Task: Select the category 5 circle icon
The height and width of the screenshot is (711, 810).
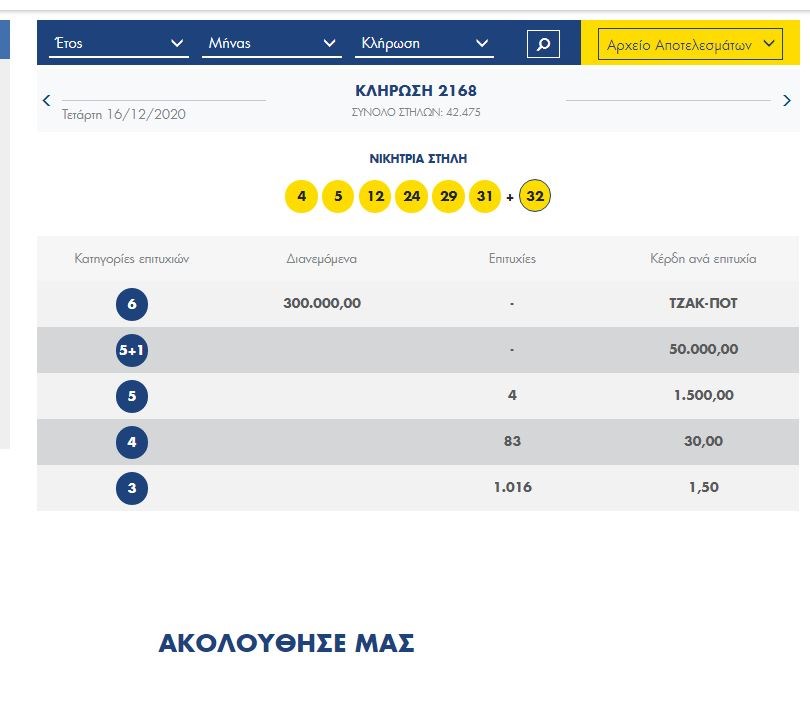Action: point(132,396)
